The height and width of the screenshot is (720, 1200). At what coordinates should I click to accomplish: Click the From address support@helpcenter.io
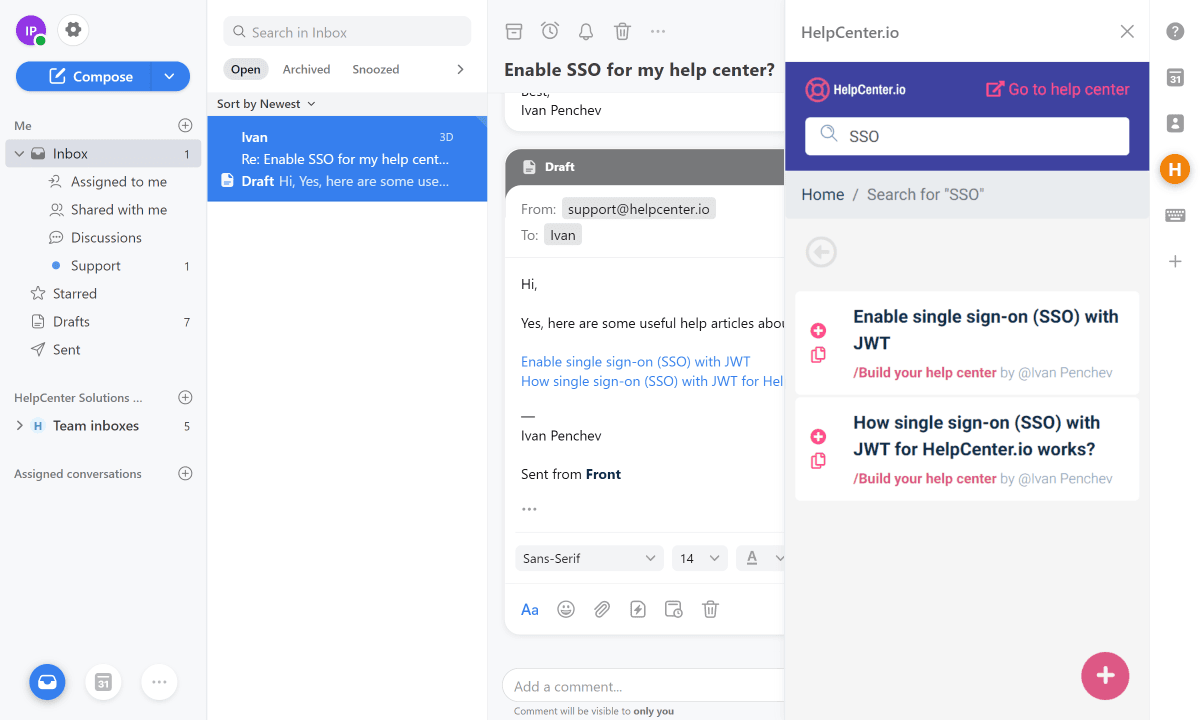point(639,209)
